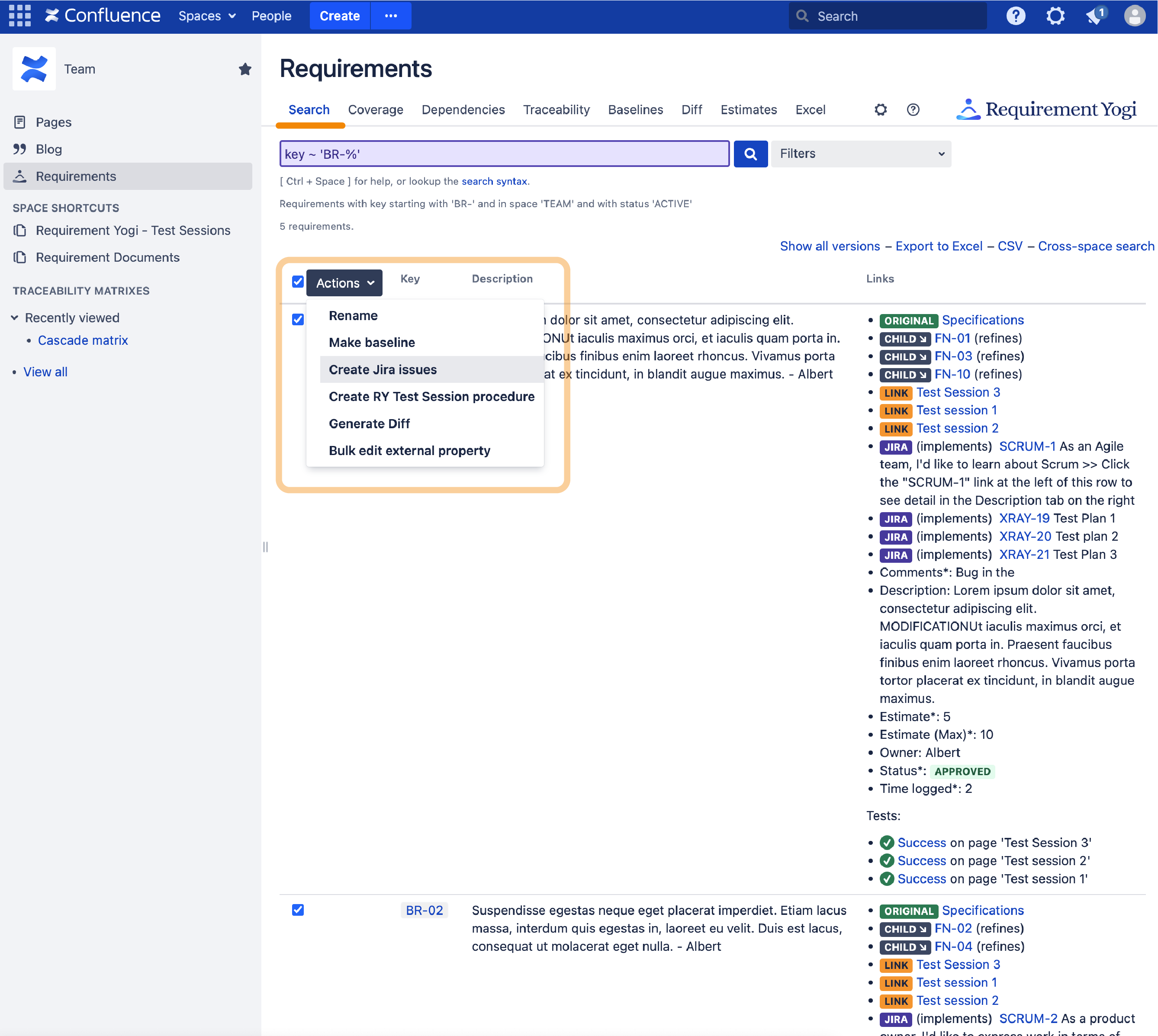Screen dimensions: 1158x1036
Task: Open Requirement Yogi settings gear icon
Action: coord(880,110)
